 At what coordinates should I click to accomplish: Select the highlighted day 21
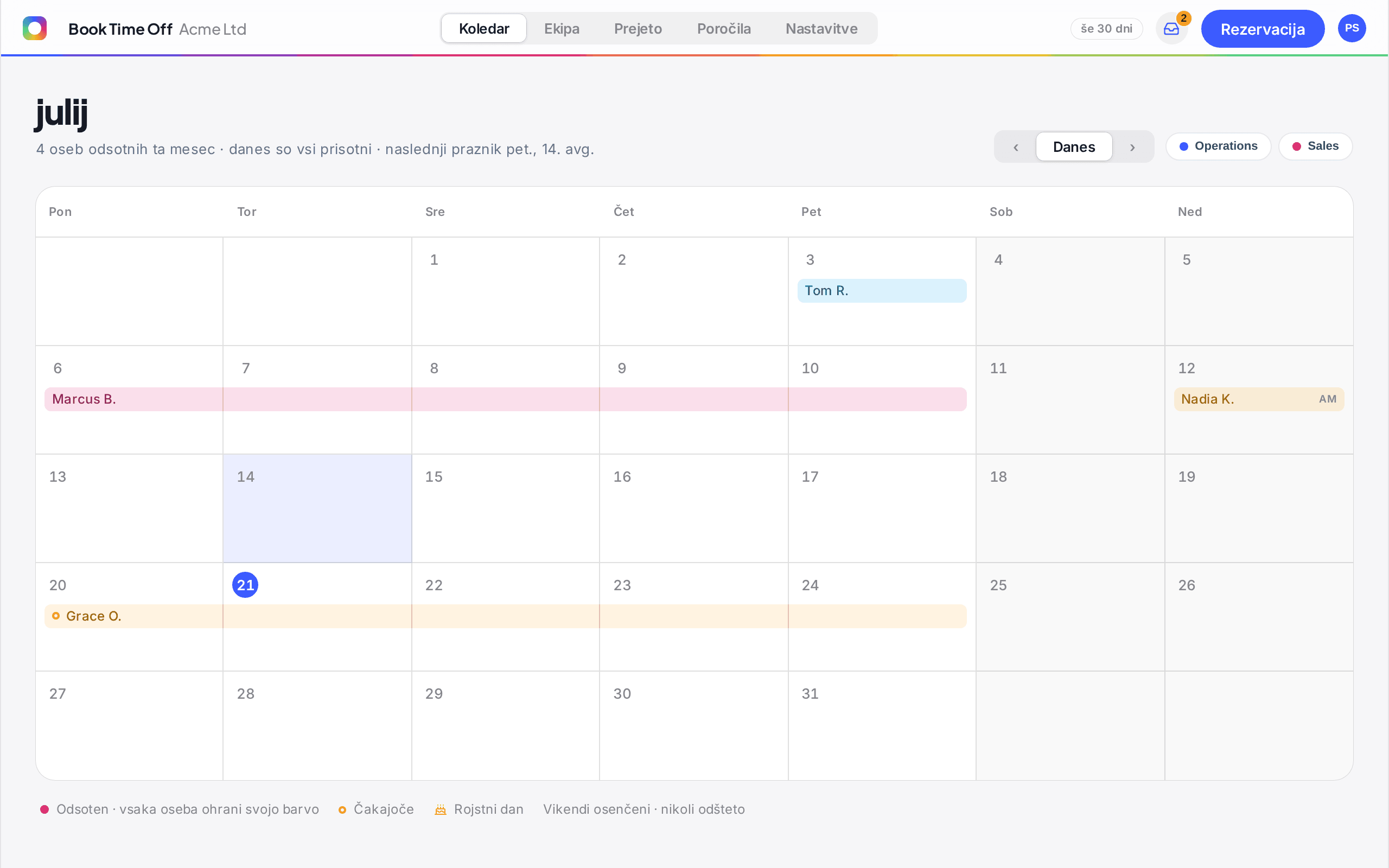pyautogui.click(x=245, y=585)
